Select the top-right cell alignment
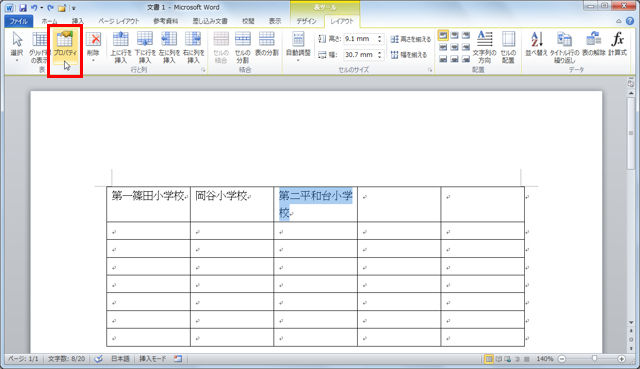Image resolution: width=640 pixels, height=369 pixels. pyautogui.click(x=466, y=36)
